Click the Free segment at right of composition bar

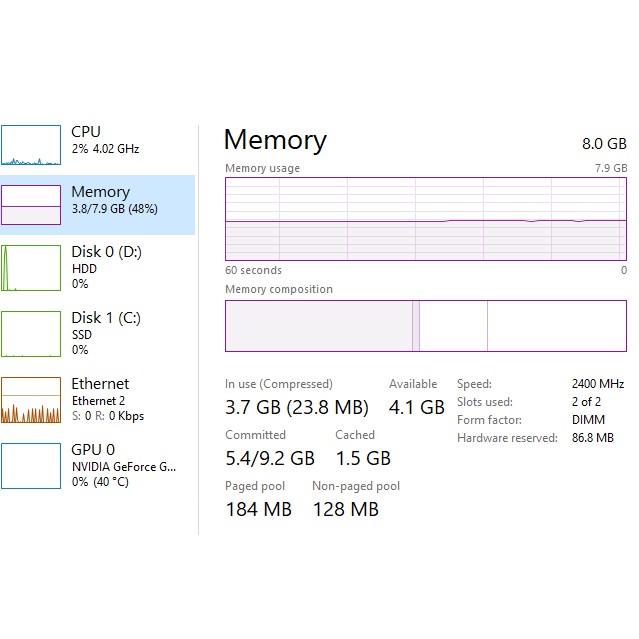point(556,326)
